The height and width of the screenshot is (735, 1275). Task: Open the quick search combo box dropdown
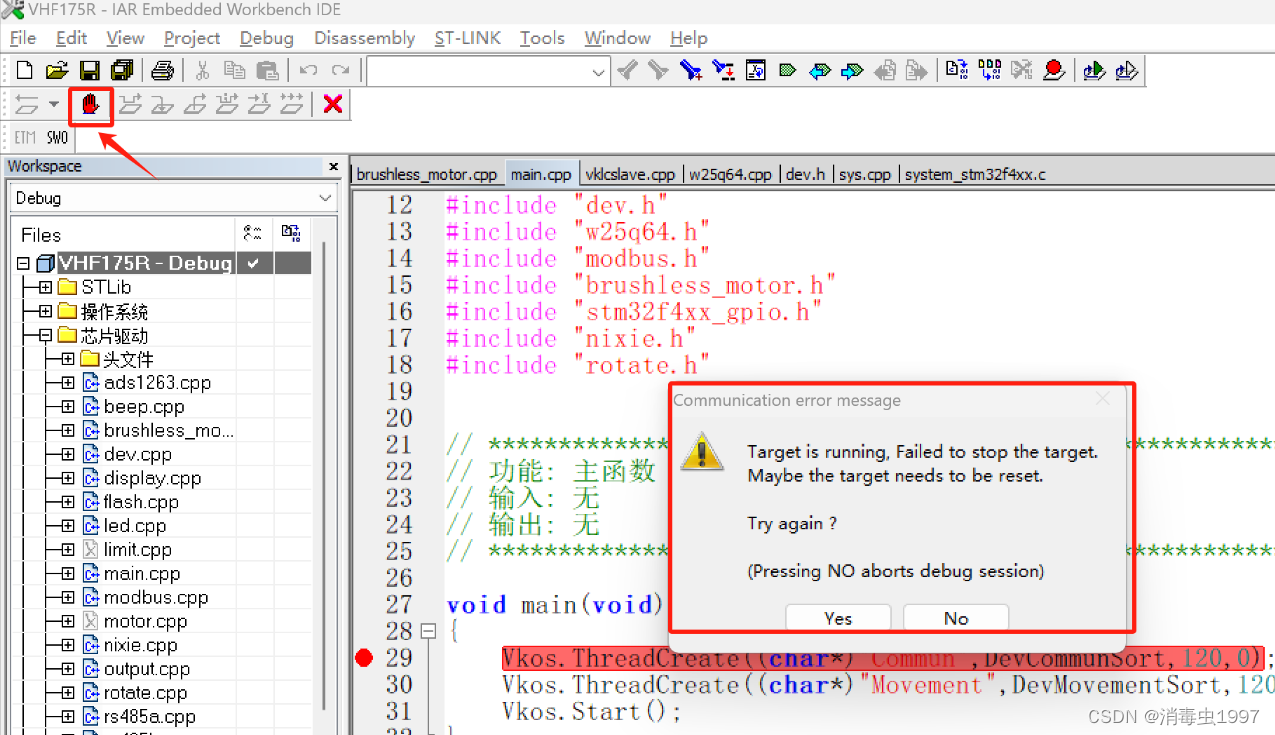point(598,71)
